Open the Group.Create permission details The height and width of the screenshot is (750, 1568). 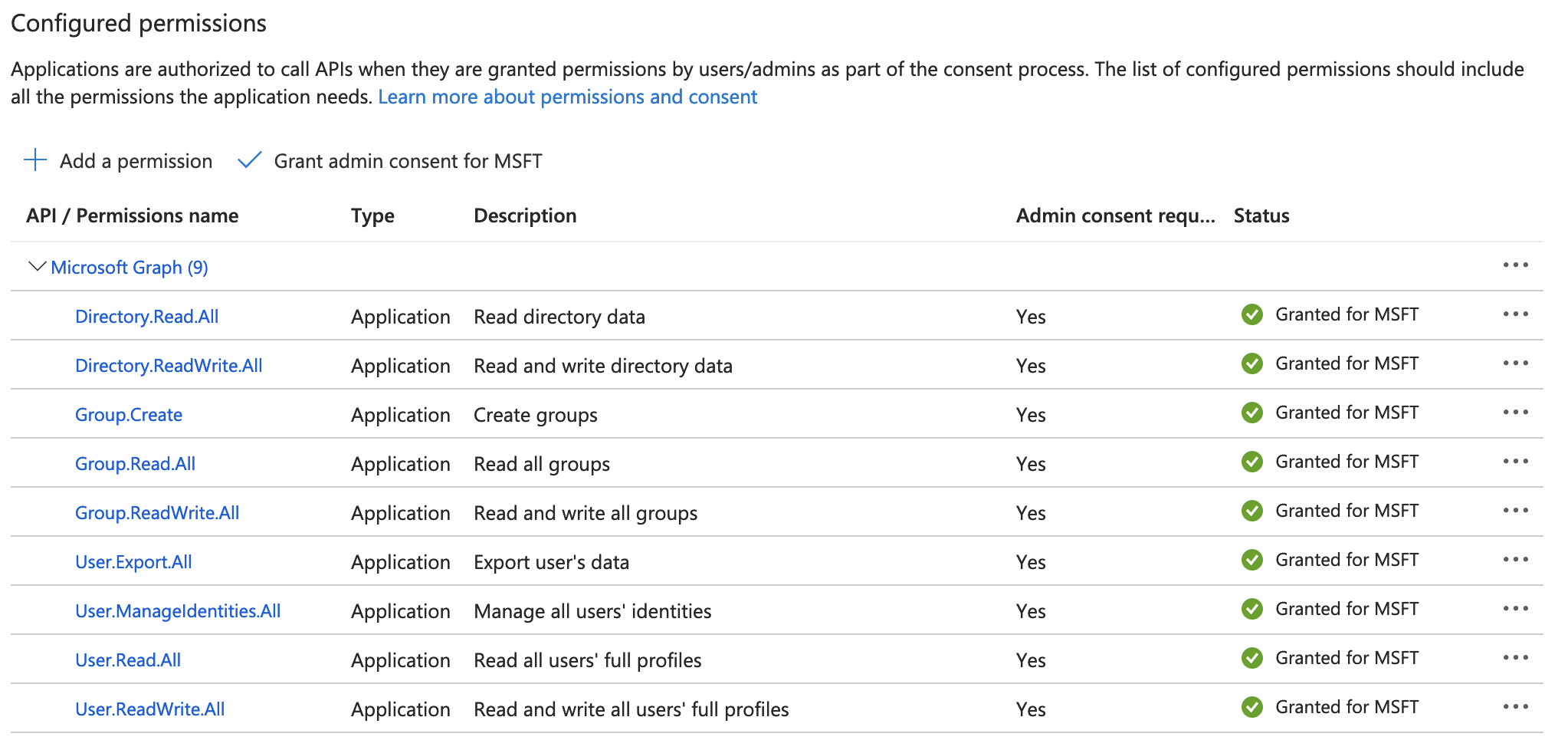[129, 414]
